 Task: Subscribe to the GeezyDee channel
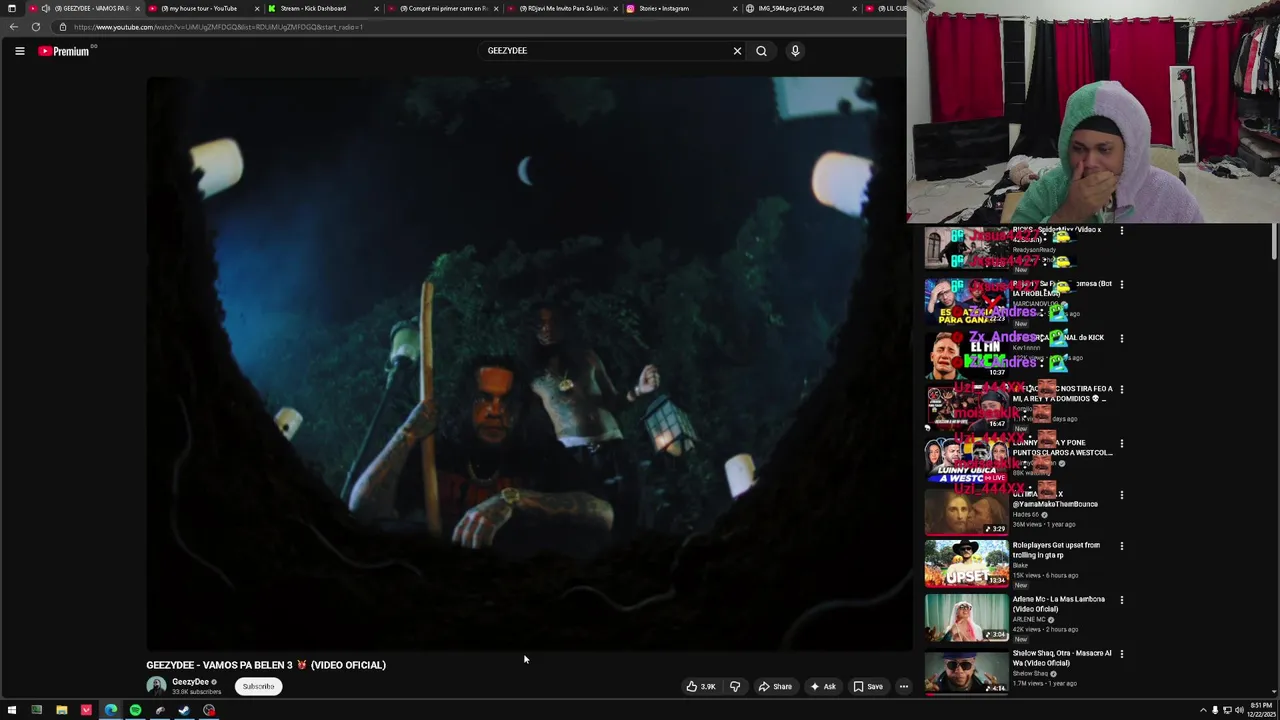click(x=258, y=687)
